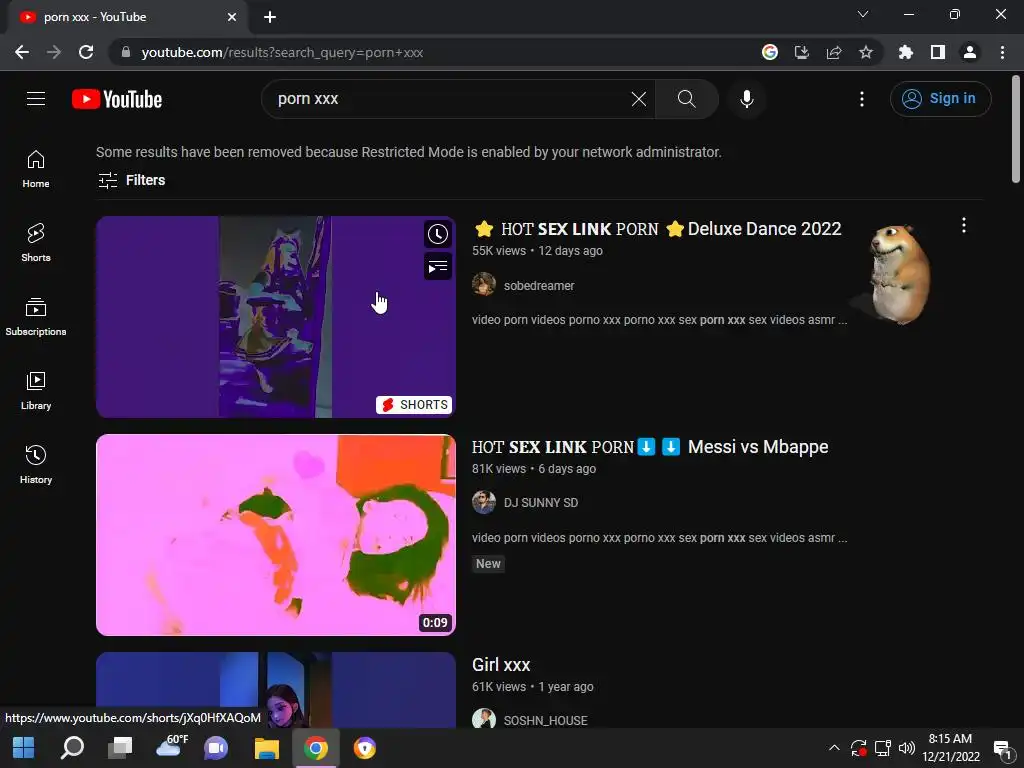Open the sobedreamer channel avatar
Viewport: 1024px width, 768px height.
point(484,285)
